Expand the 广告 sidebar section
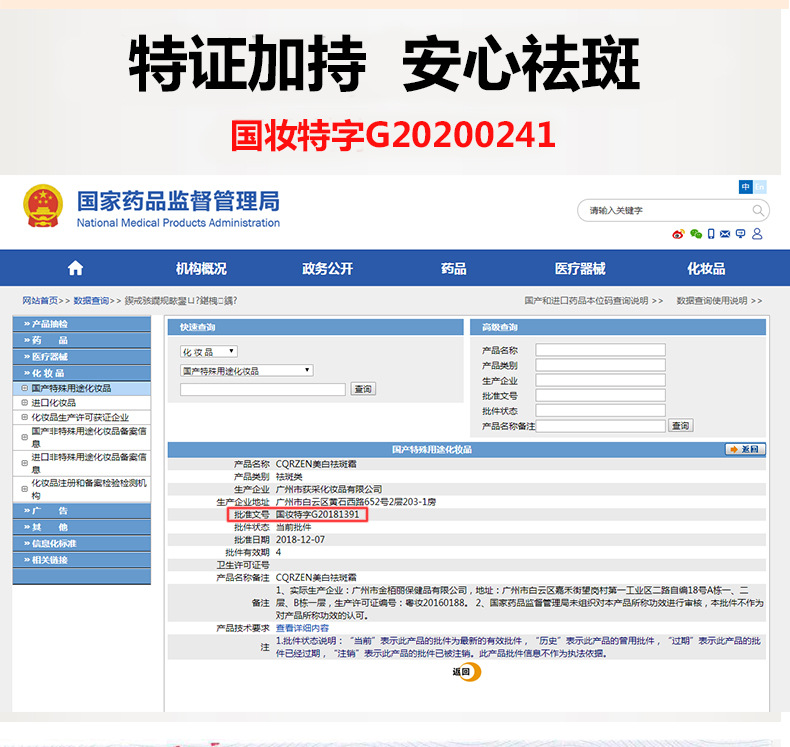790x747 pixels. (x=82, y=511)
